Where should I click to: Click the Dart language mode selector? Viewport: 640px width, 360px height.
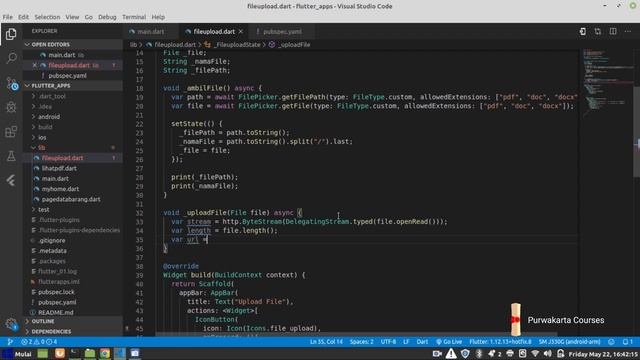422,342
